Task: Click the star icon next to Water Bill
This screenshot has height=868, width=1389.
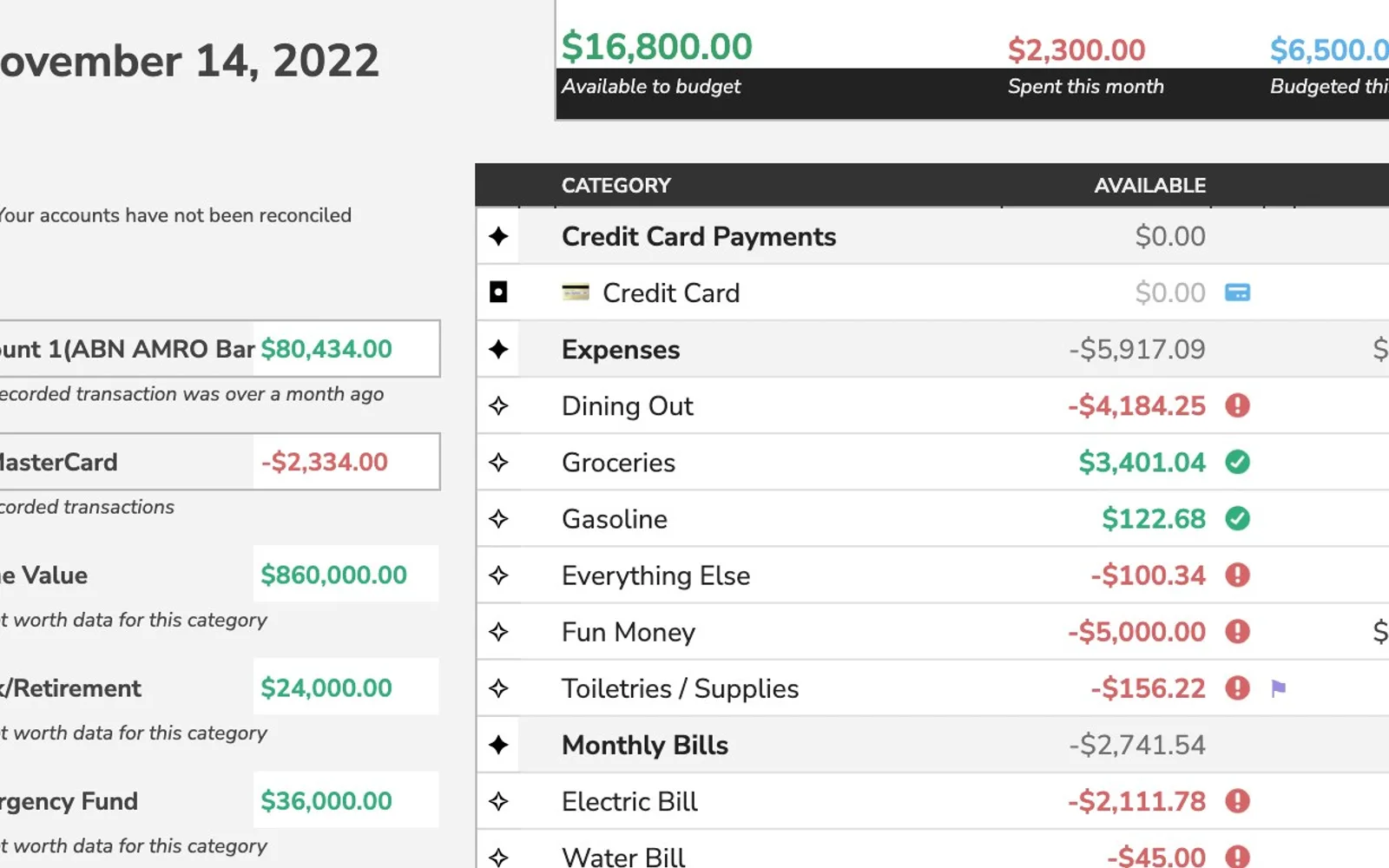Action: [x=498, y=858]
